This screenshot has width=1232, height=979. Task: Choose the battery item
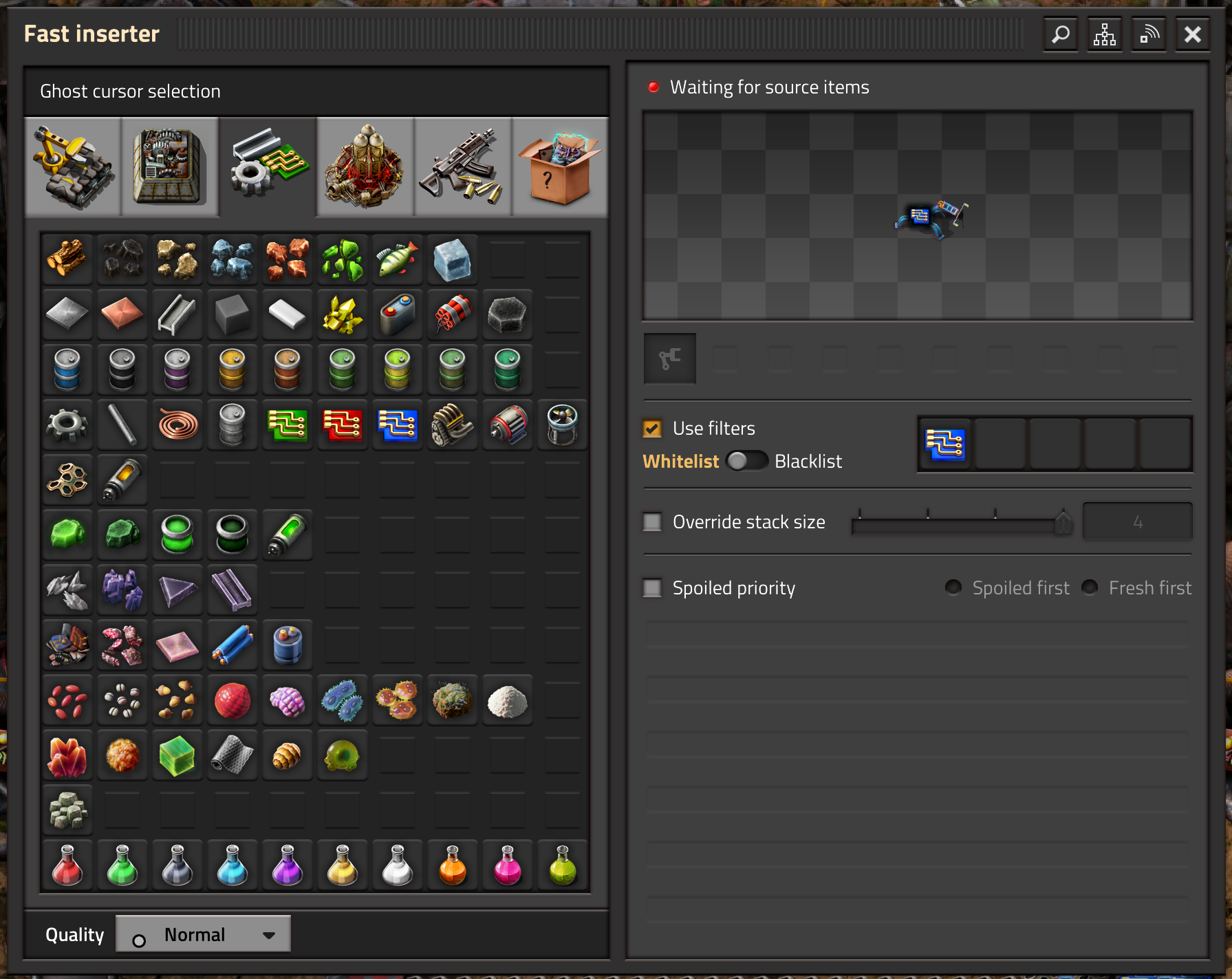[398, 315]
